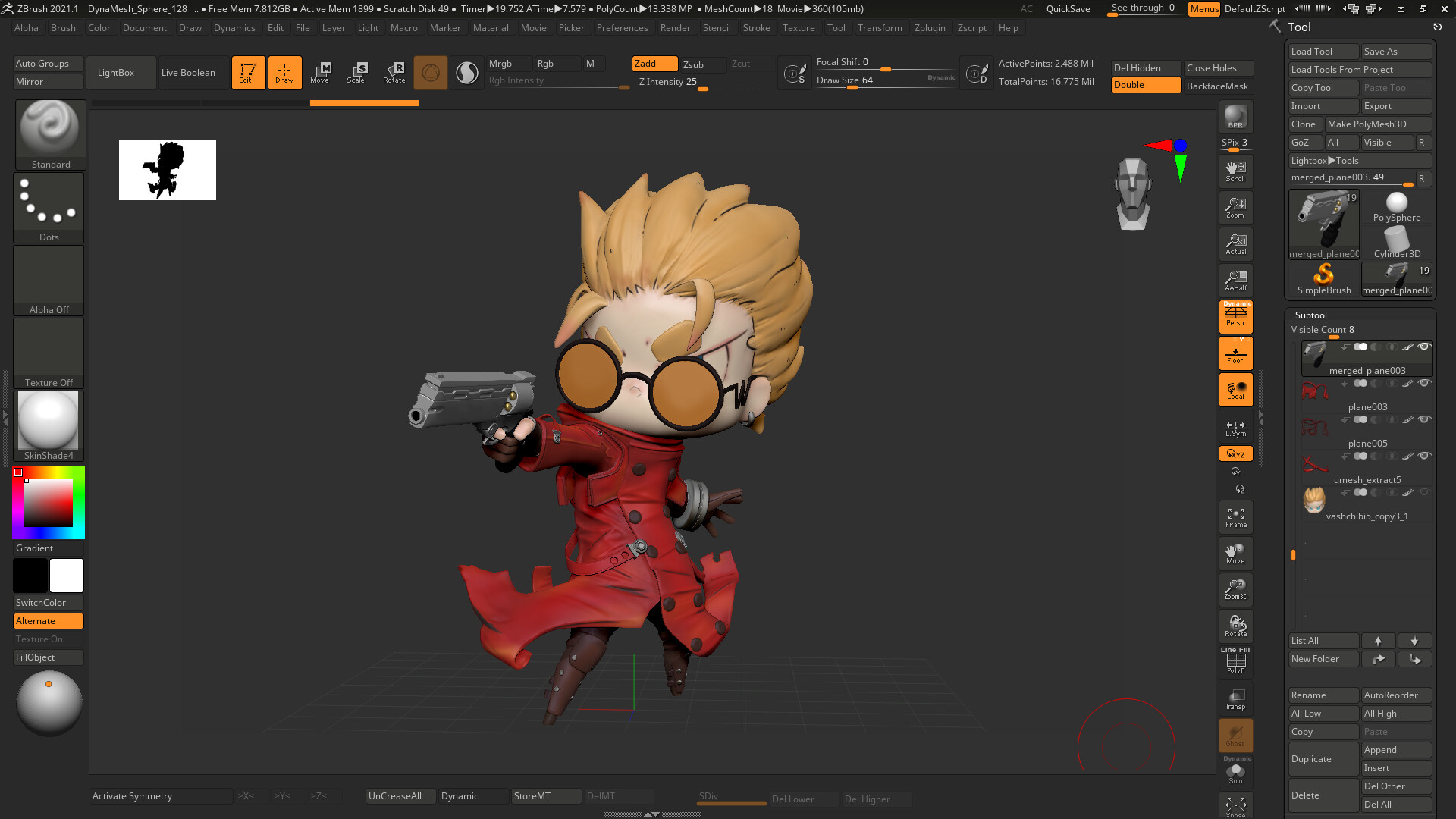This screenshot has height=819, width=1456.
Task: Select the Frame icon on right shelf
Action: pos(1235,516)
